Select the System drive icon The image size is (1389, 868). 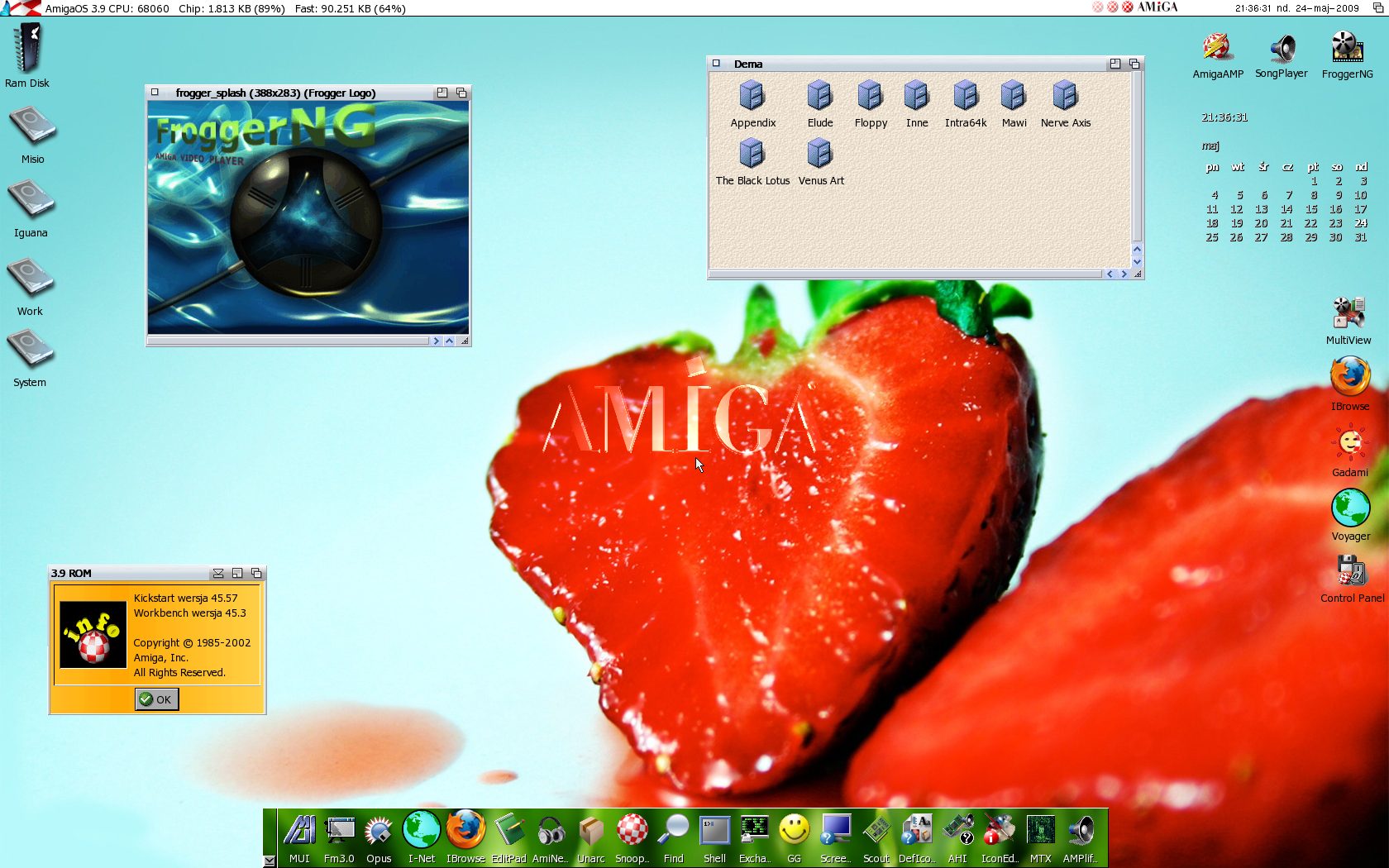(30, 358)
